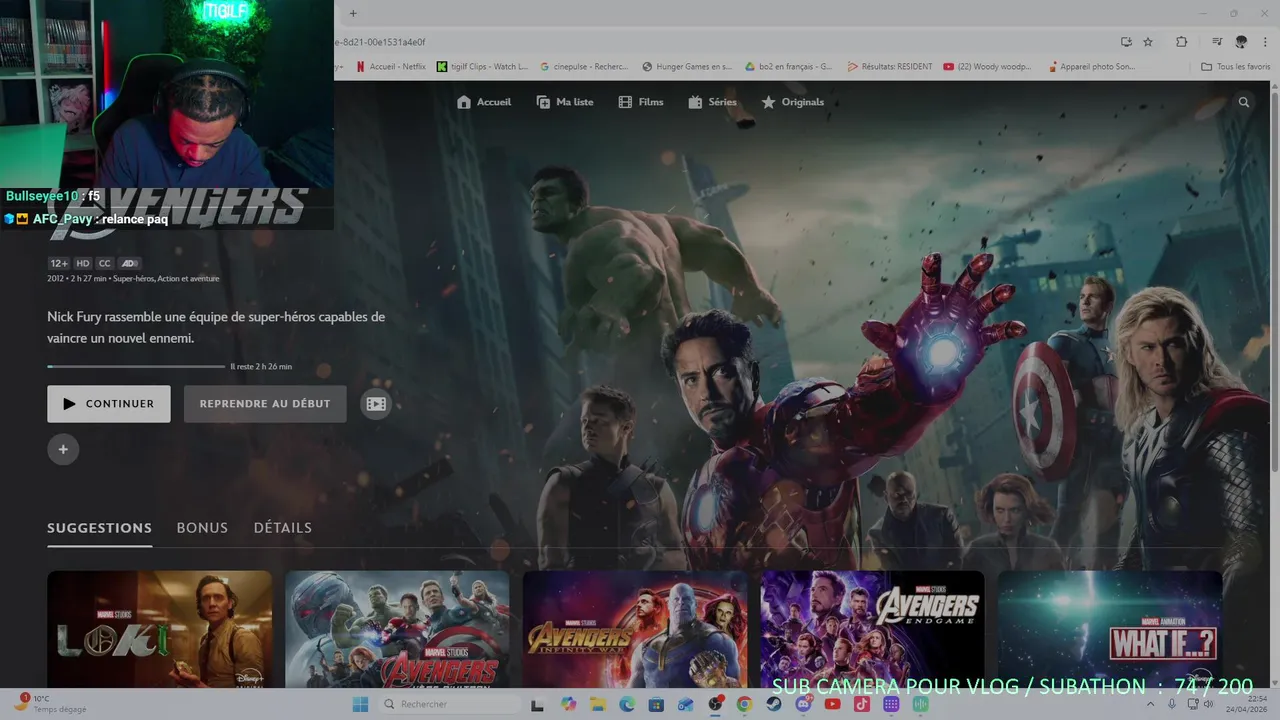Open TikTok from the taskbar
This screenshot has width=1280, height=720.
pos(862,704)
